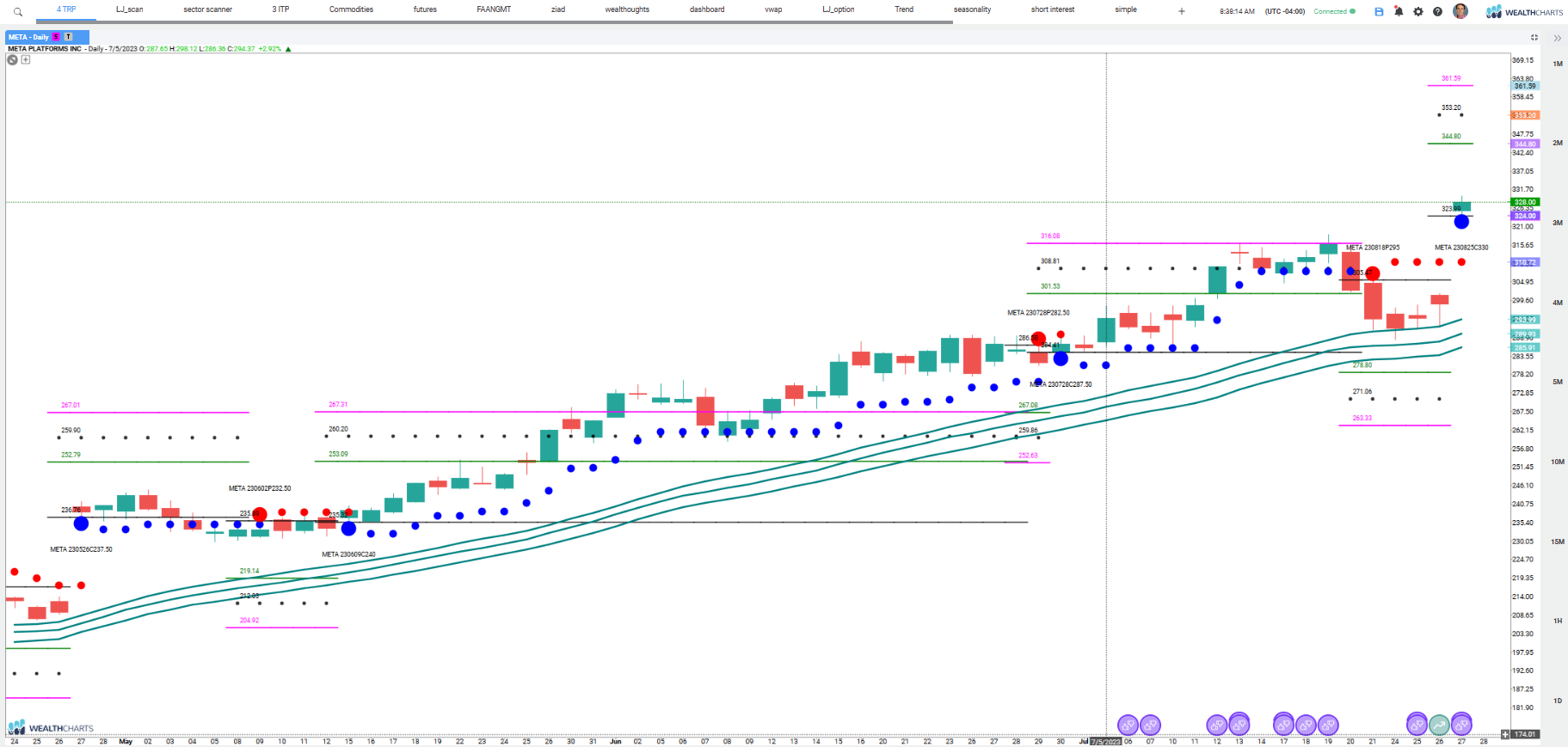Open the futures tab
The width and height of the screenshot is (1568, 747).
[x=425, y=9]
